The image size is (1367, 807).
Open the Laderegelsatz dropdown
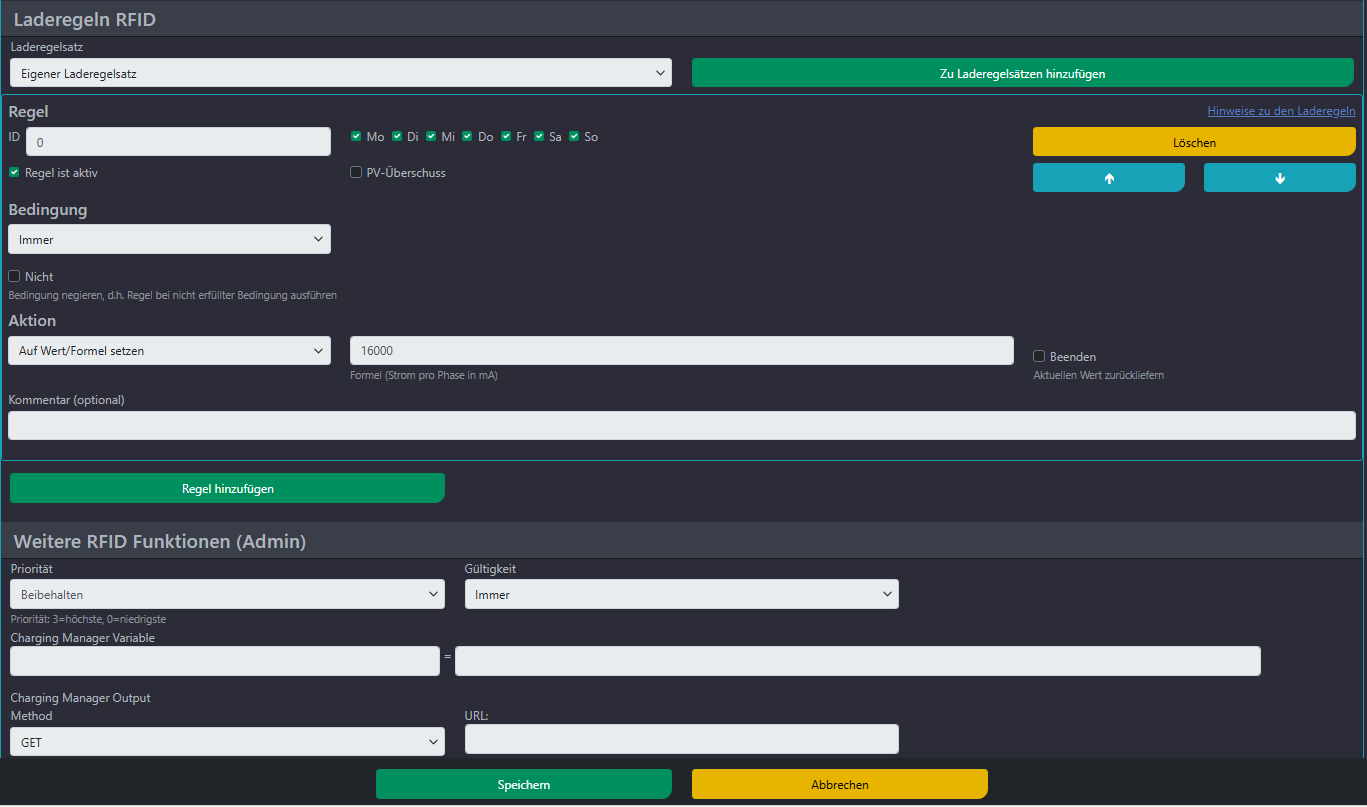tap(340, 73)
